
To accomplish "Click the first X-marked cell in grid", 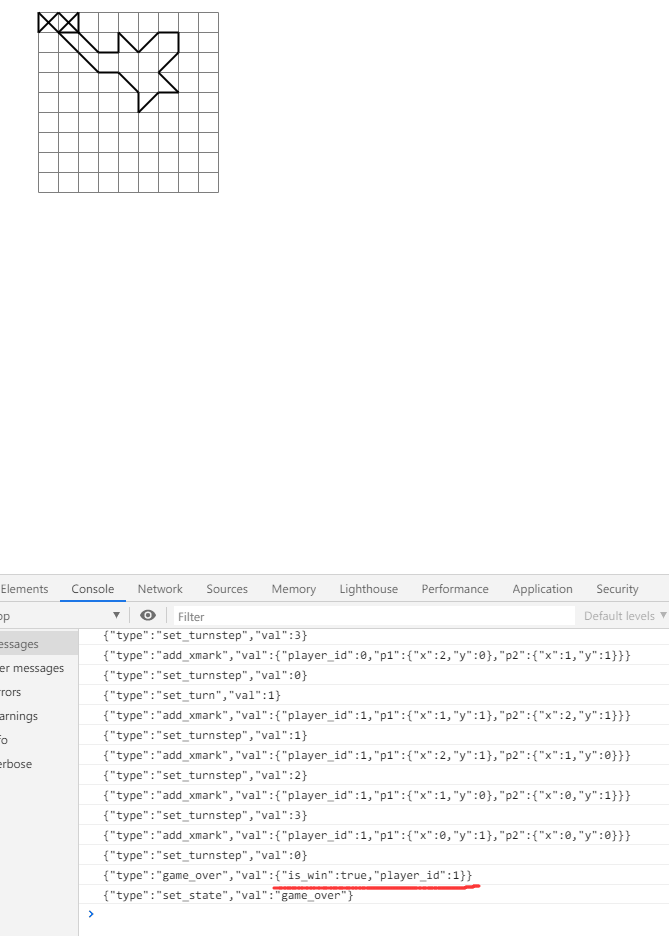I will (x=48, y=22).
